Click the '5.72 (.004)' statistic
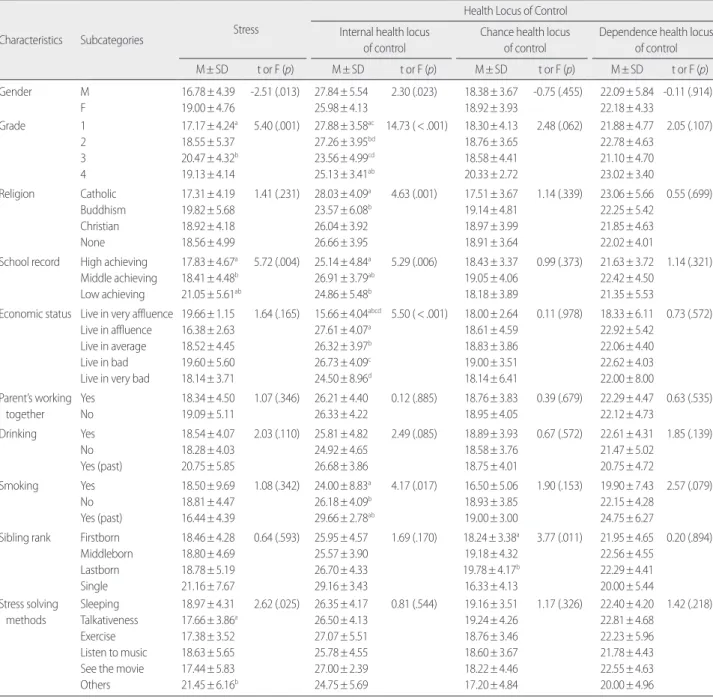Screen dimensions: 713x699 (x=276, y=262)
